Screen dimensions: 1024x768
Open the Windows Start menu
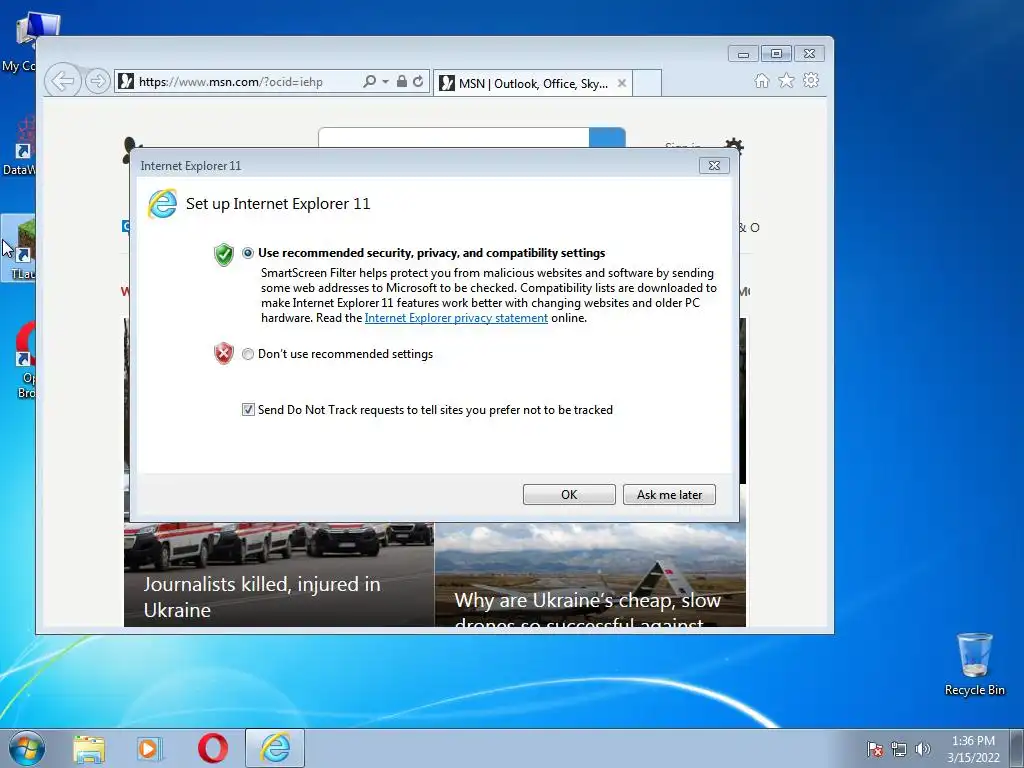tap(27, 748)
